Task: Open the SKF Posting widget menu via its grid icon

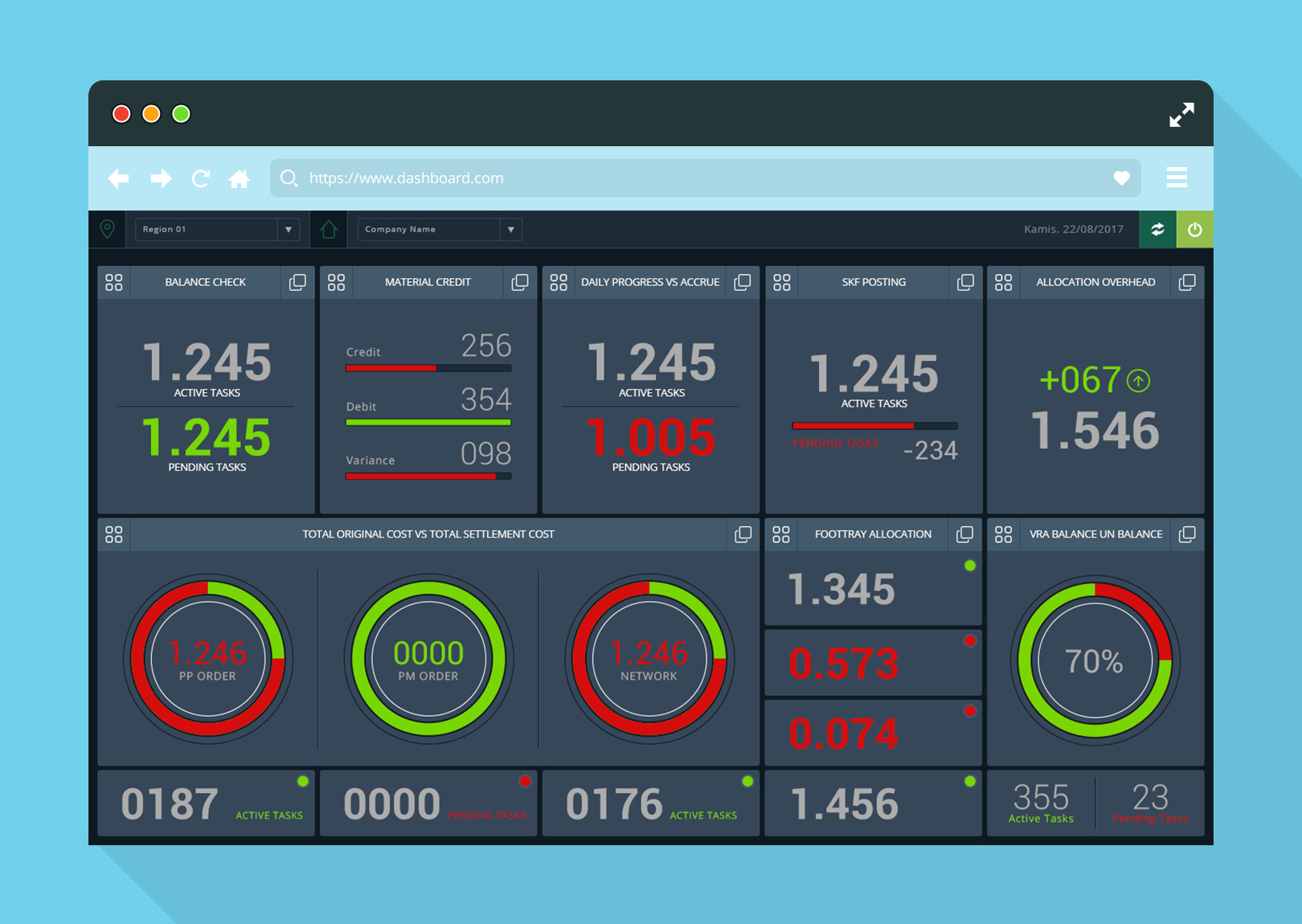Action: click(781, 282)
